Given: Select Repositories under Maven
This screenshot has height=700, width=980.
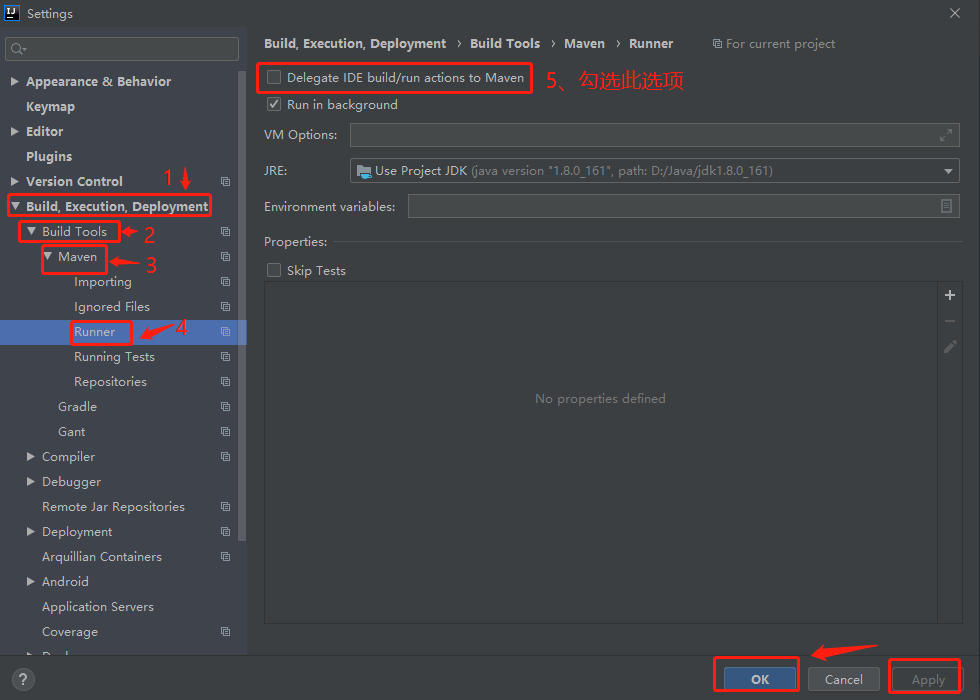Looking at the screenshot, I should [x=110, y=381].
